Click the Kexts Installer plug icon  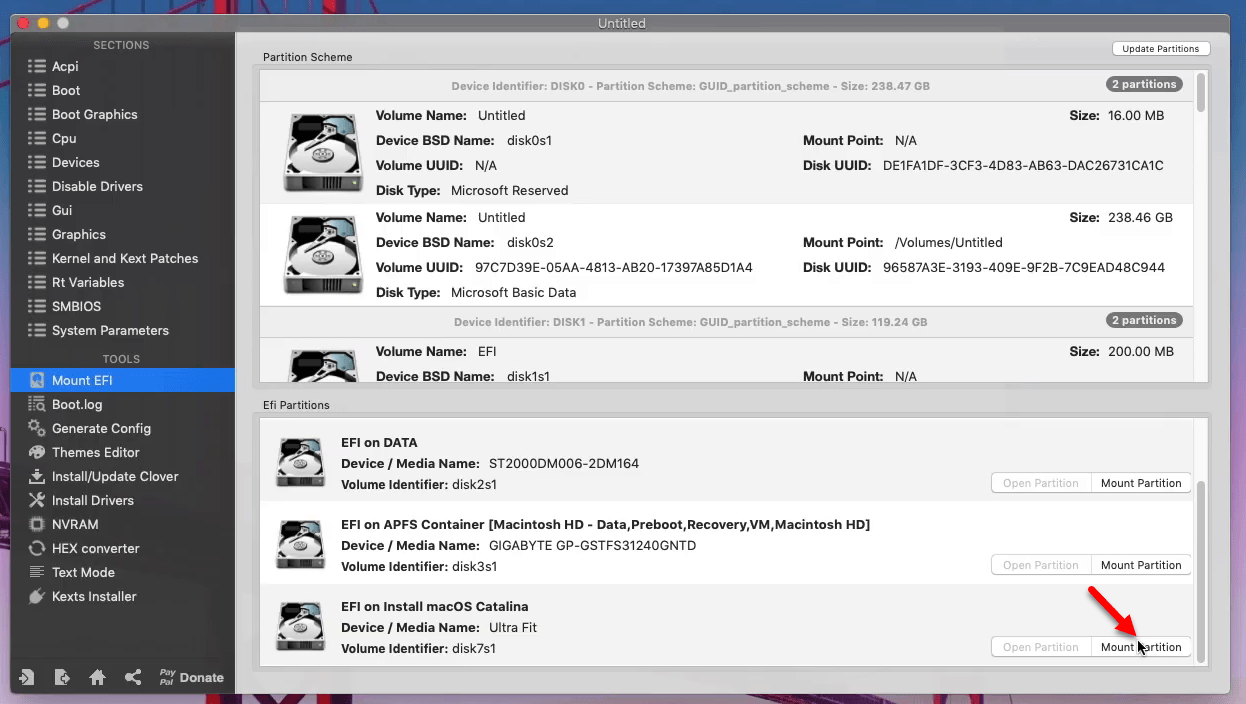pyautogui.click(x=37, y=596)
